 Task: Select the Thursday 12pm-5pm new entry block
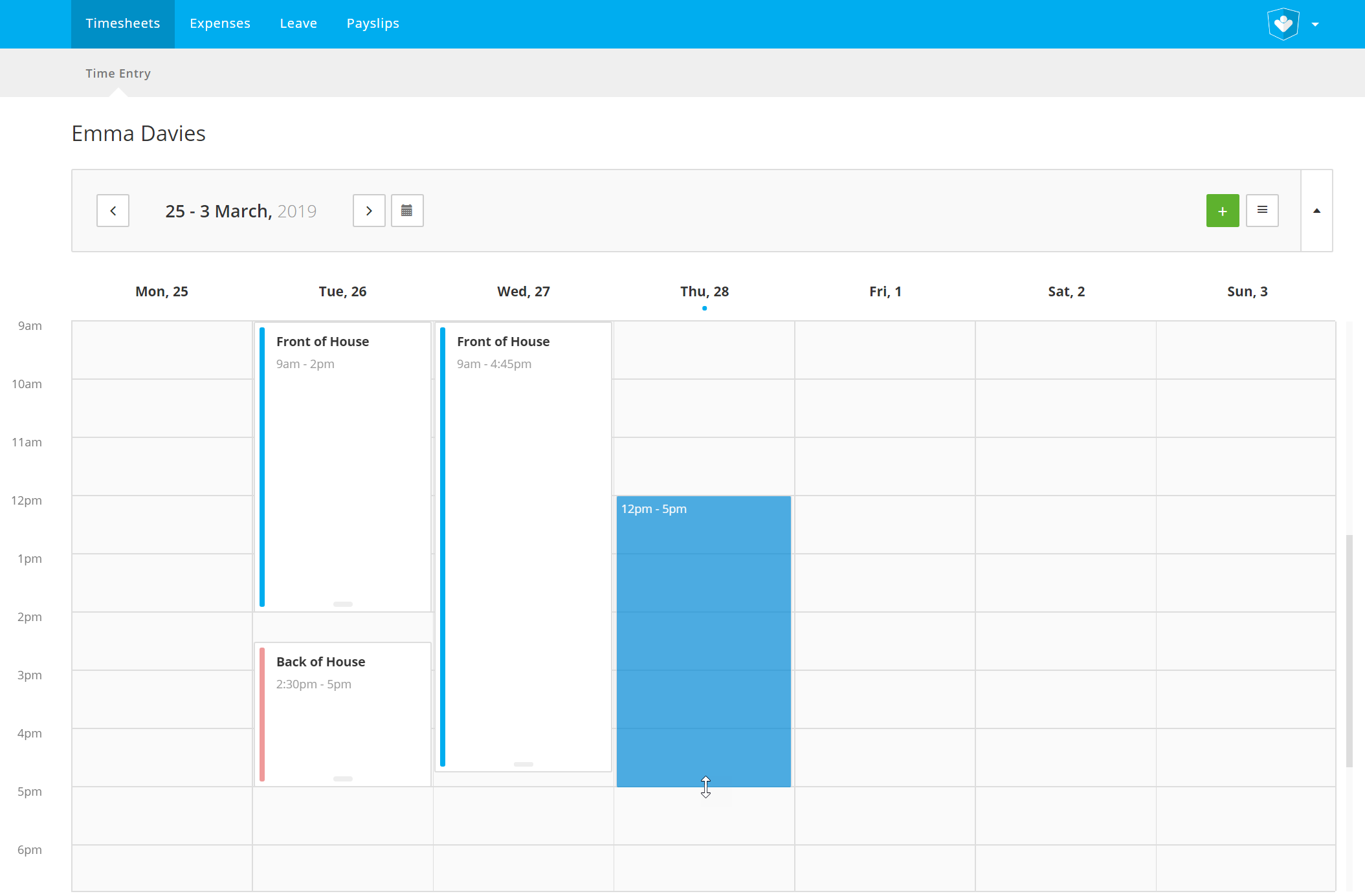[704, 641]
